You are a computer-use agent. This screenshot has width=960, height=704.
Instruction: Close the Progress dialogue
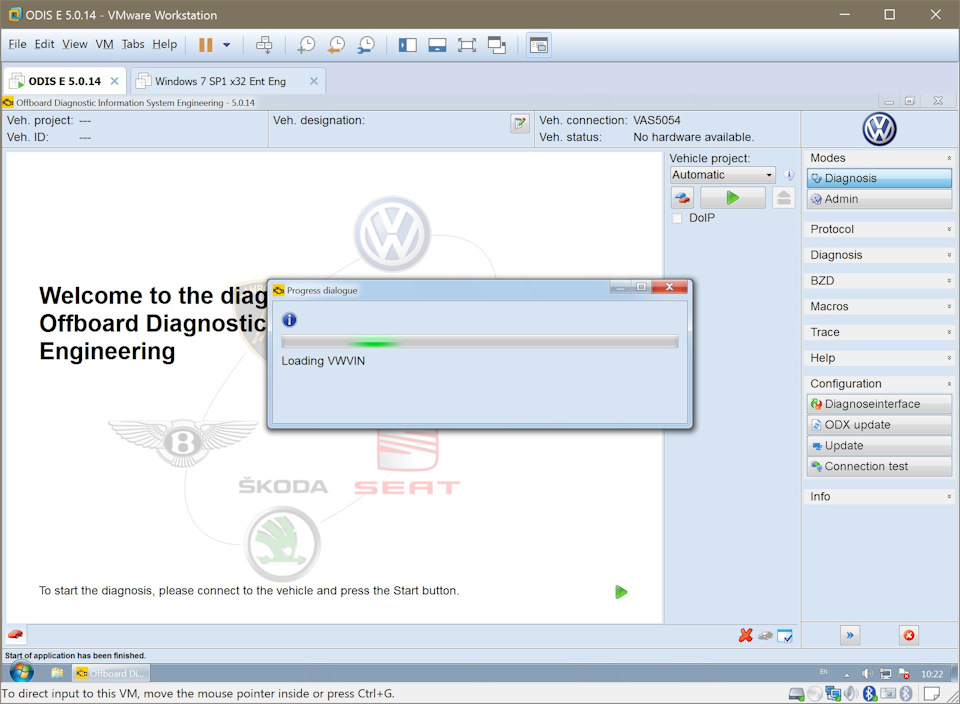pyautogui.click(x=669, y=286)
